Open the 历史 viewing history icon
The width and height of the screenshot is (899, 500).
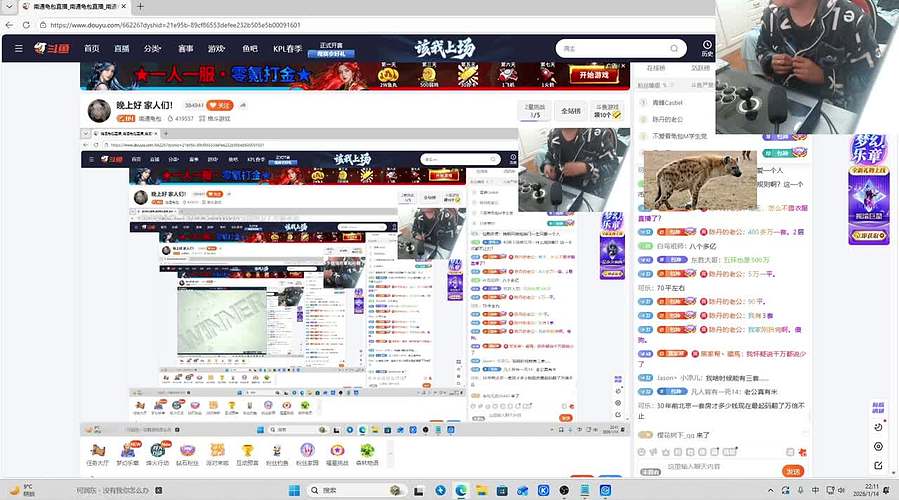pos(707,48)
